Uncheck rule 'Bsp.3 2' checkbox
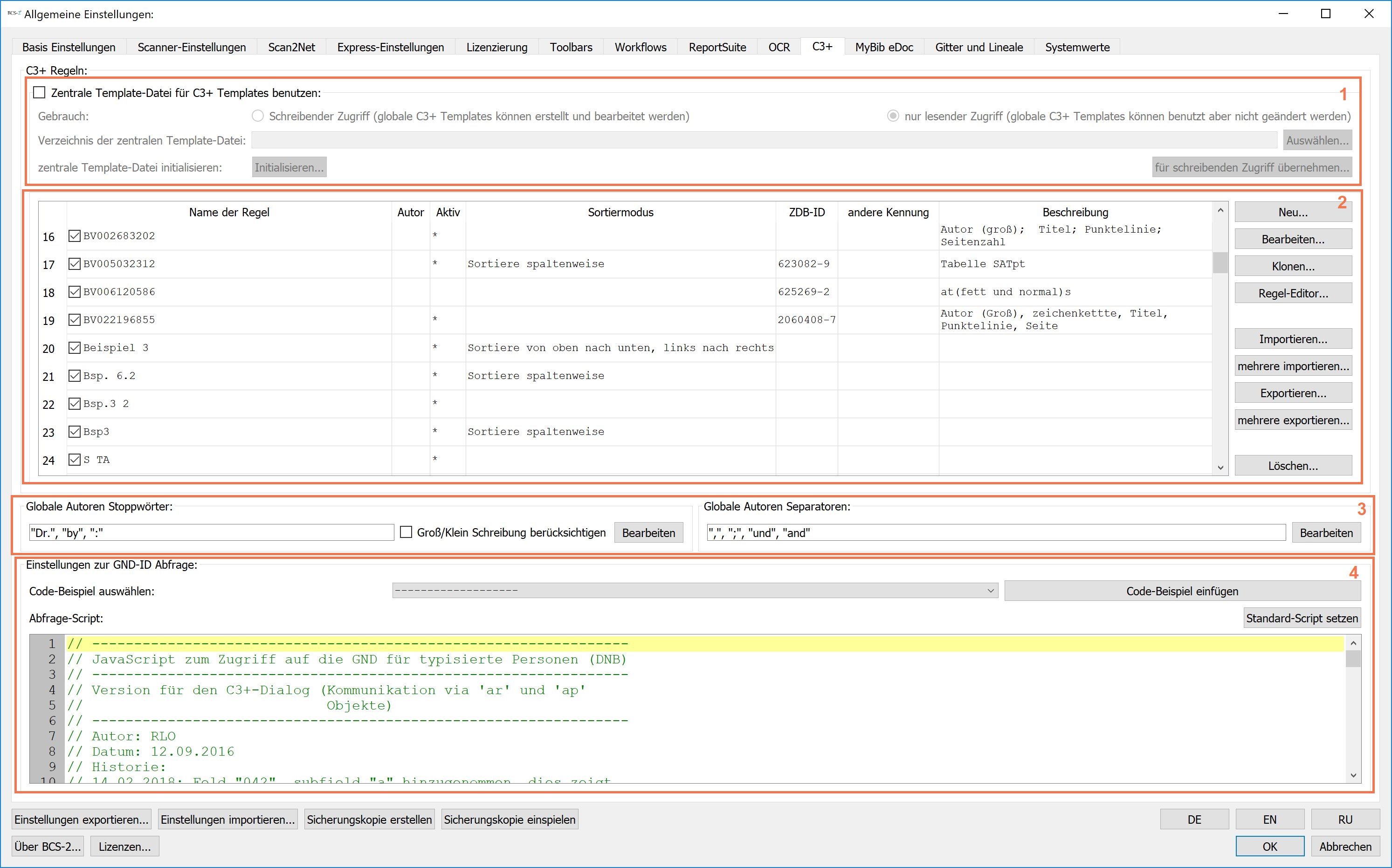This screenshot has width=1392, height=868. pyautogui.click(x=75, y=404)
